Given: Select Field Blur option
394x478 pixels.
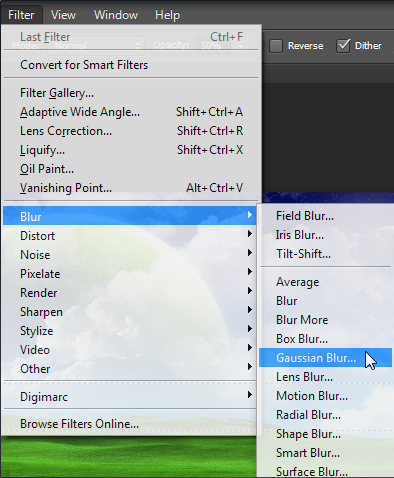Looking at the screenshot, I should coord(325,216).
